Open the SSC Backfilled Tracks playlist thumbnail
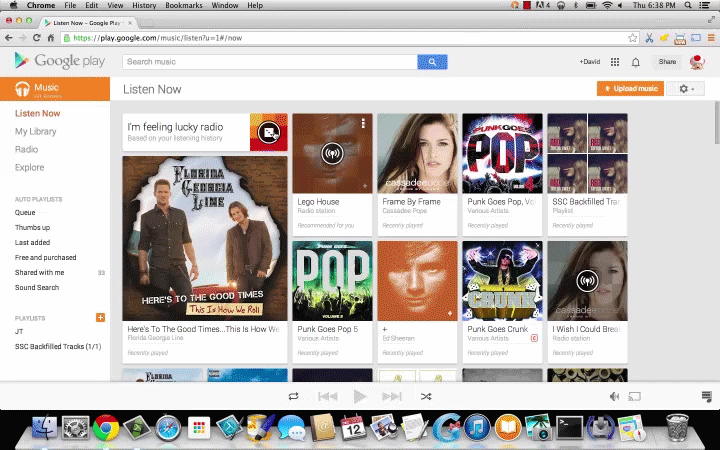The height and width of the screenshot is (450, 720). pyautogui.click(x=587, y=153)
